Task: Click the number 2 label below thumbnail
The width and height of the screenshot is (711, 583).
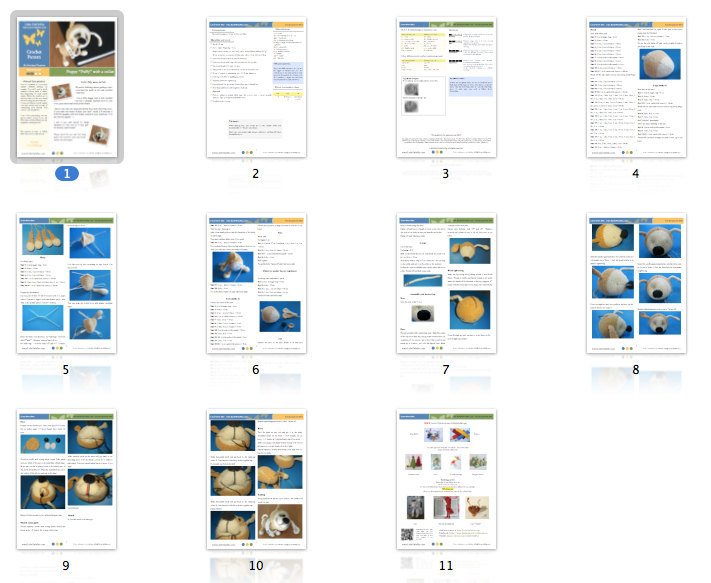Action: pyautogui.click(x=256, y=174)
